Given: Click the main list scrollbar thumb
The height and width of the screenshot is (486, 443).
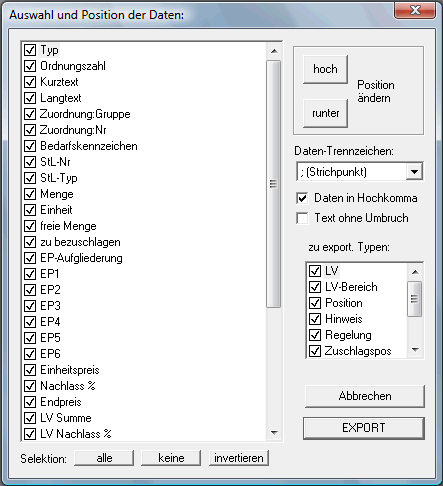Looking at the screenshot, I should pos(274,184).
